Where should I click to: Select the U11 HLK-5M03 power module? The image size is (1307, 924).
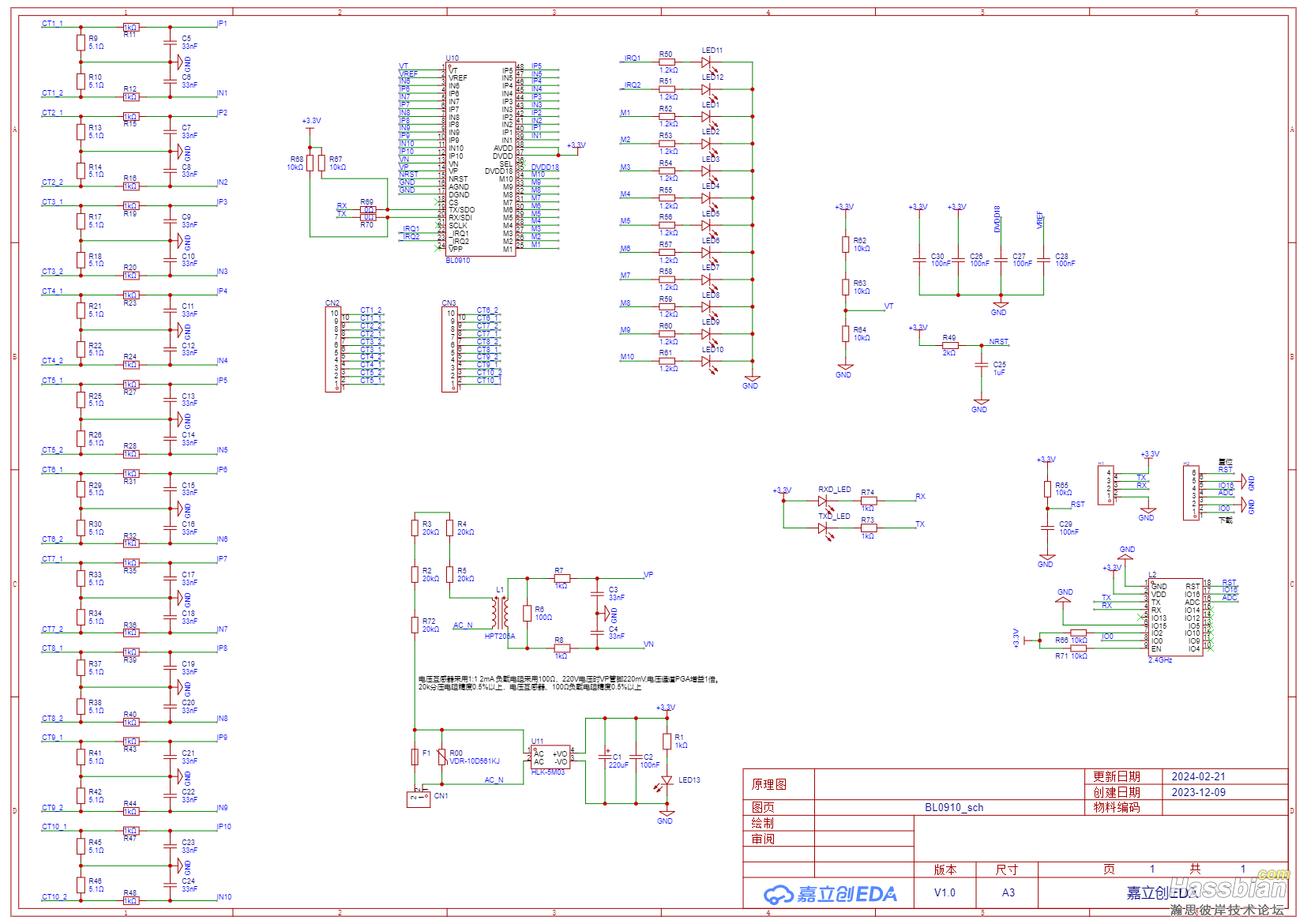[550, 757]
